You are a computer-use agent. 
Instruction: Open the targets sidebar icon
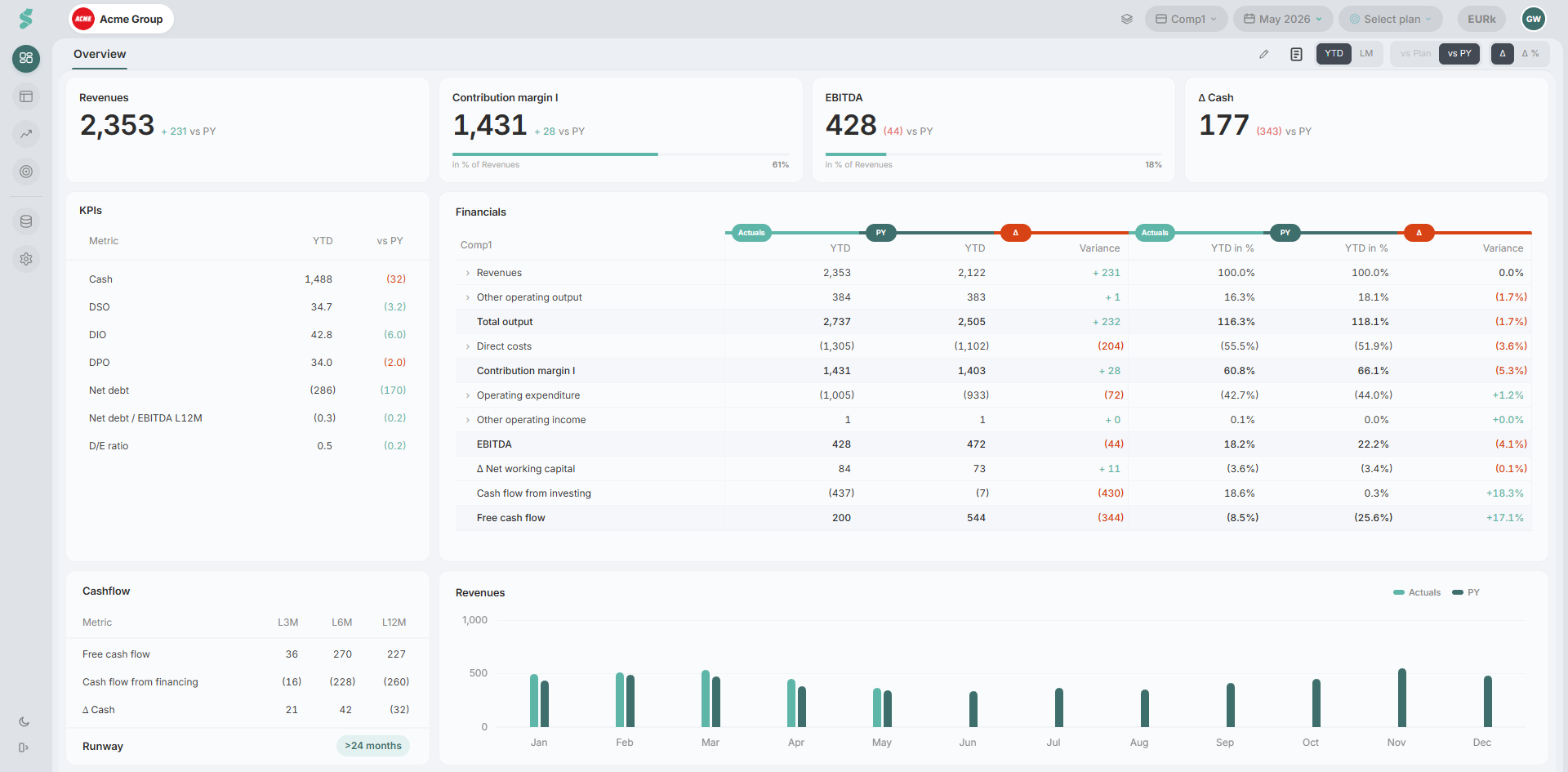(26, 172)
